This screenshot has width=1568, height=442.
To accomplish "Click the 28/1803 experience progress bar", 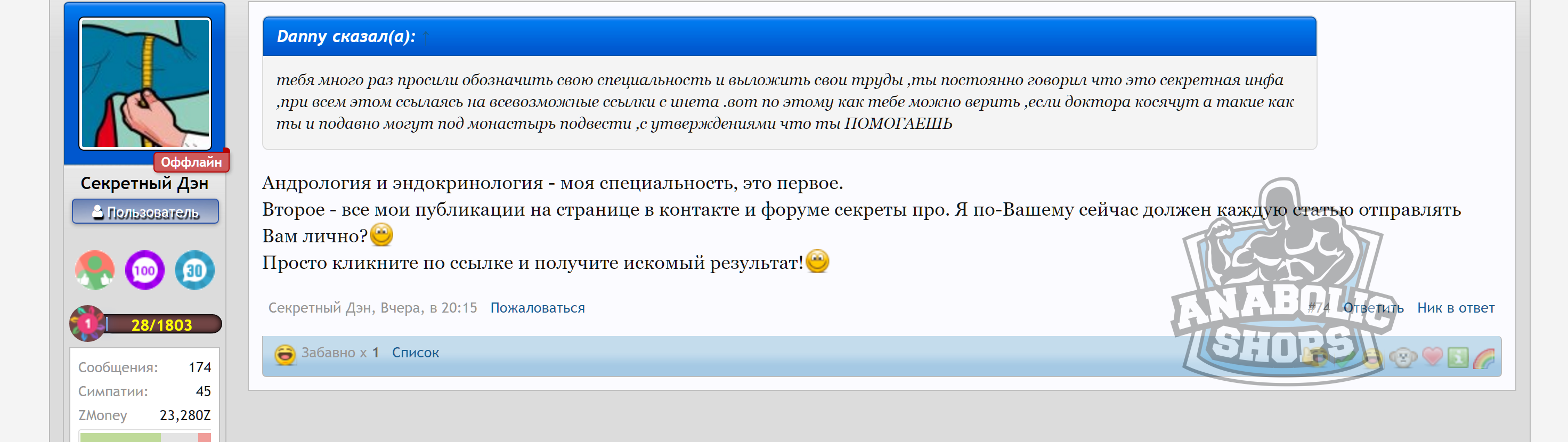I will [x=162, y=324].
